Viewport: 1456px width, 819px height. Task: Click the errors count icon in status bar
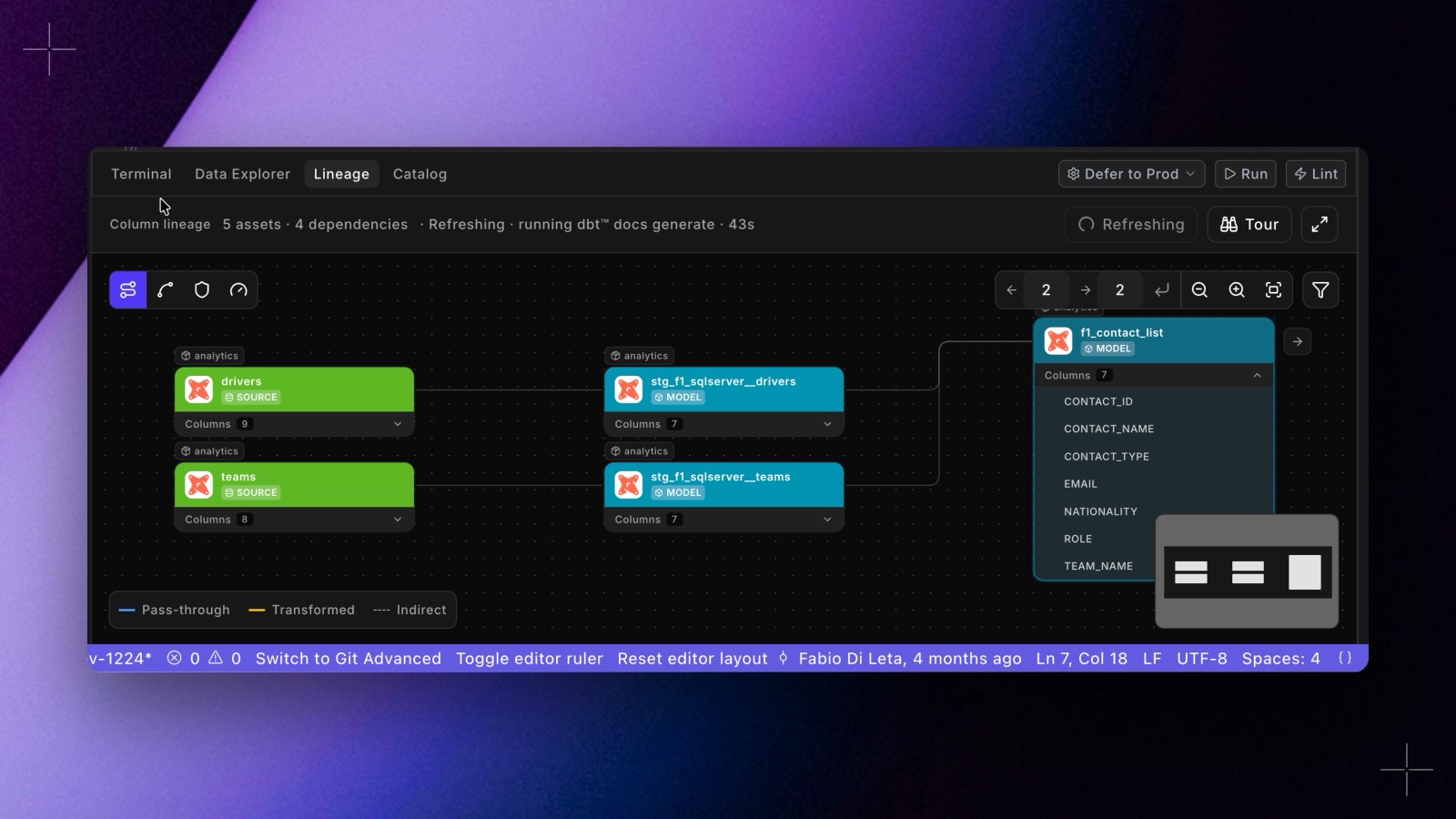[175, 658]
